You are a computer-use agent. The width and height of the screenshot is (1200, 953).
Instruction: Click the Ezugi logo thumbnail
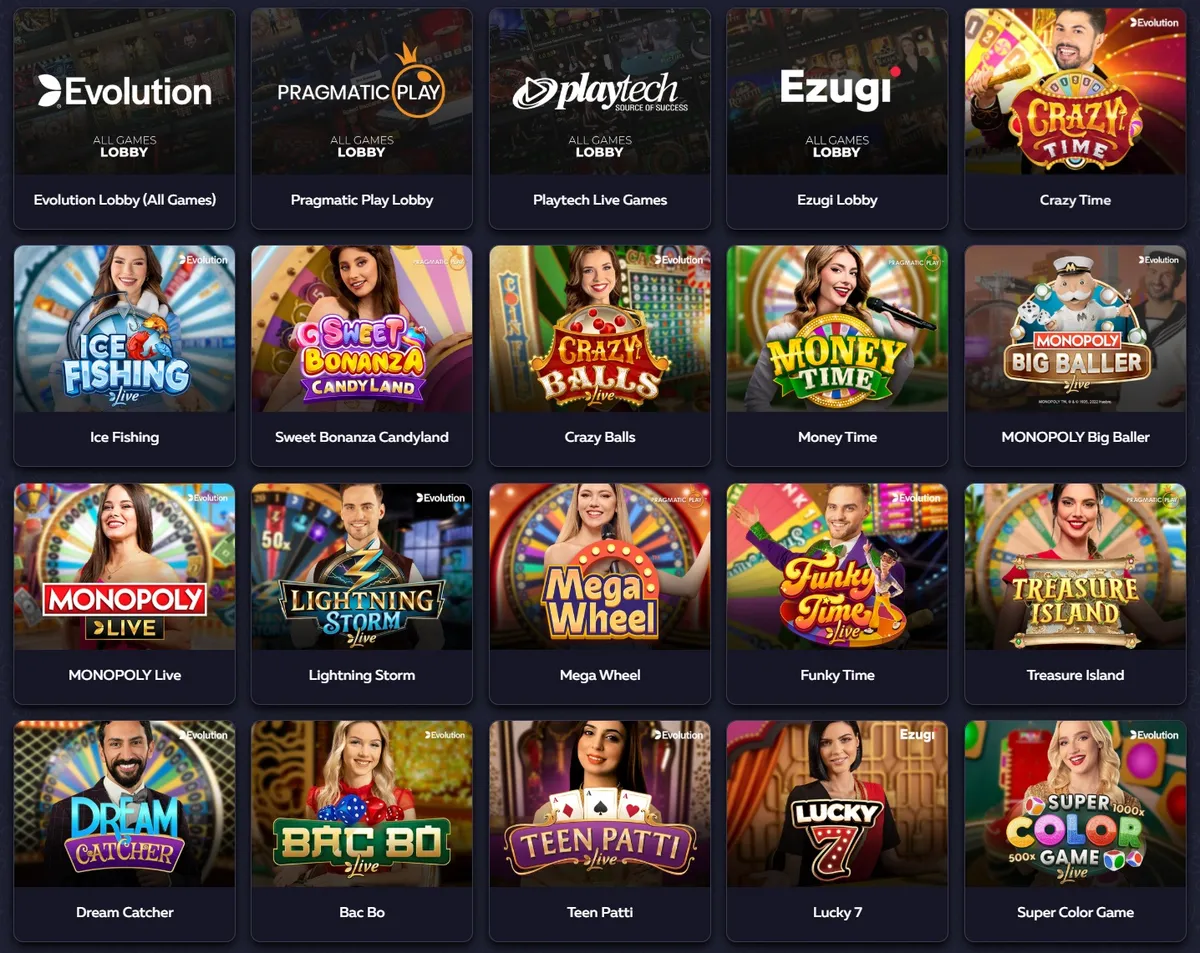(838, 92)
